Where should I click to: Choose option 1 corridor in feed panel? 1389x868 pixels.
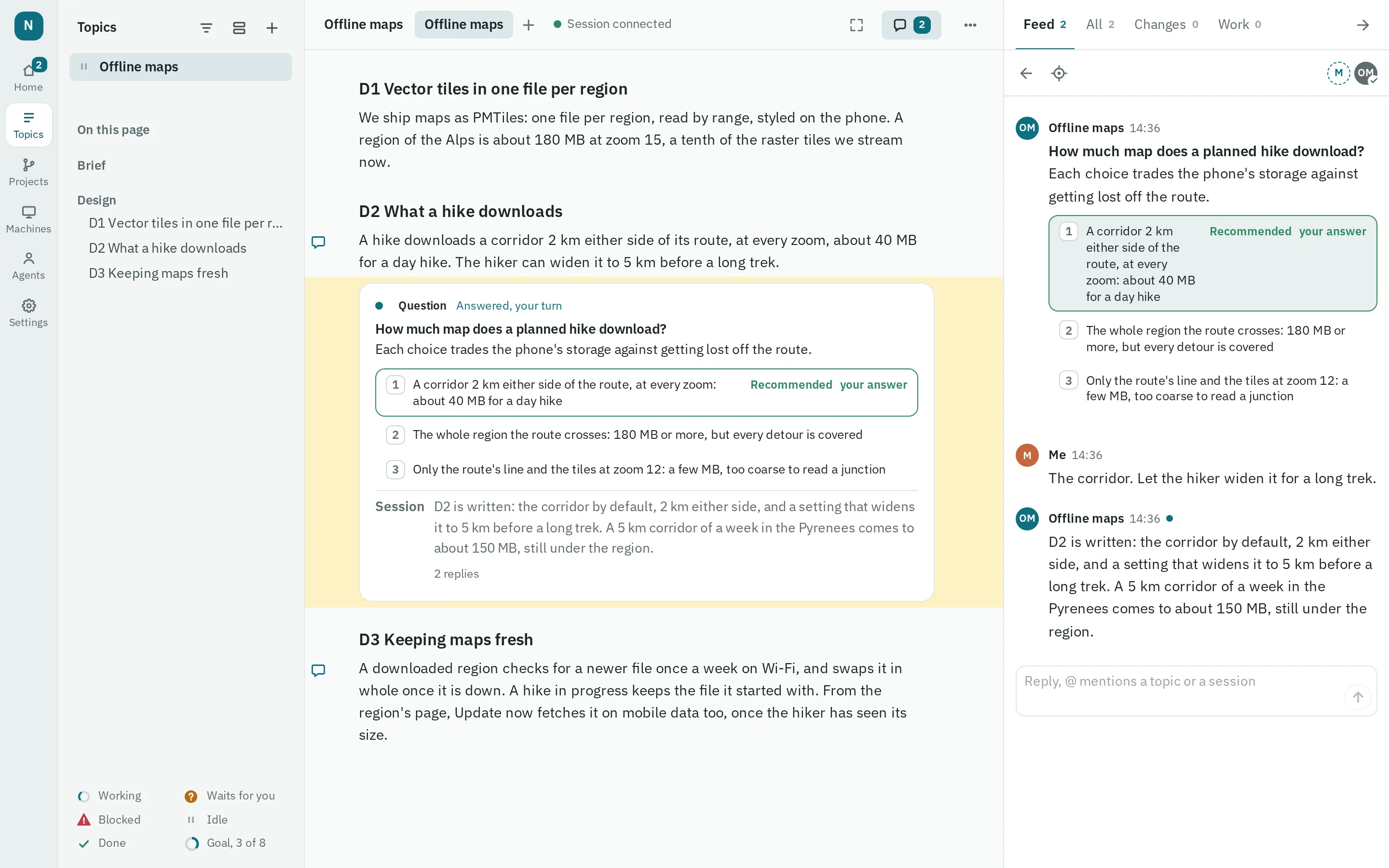tap(1212, 263)
